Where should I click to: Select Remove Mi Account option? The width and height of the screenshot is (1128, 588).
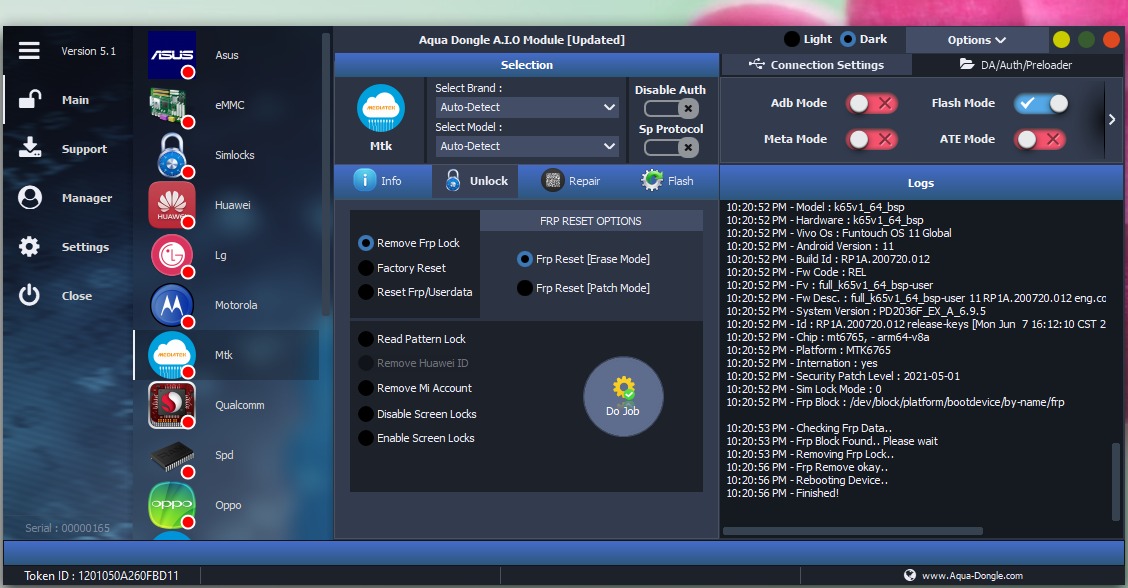pos(415,388)
